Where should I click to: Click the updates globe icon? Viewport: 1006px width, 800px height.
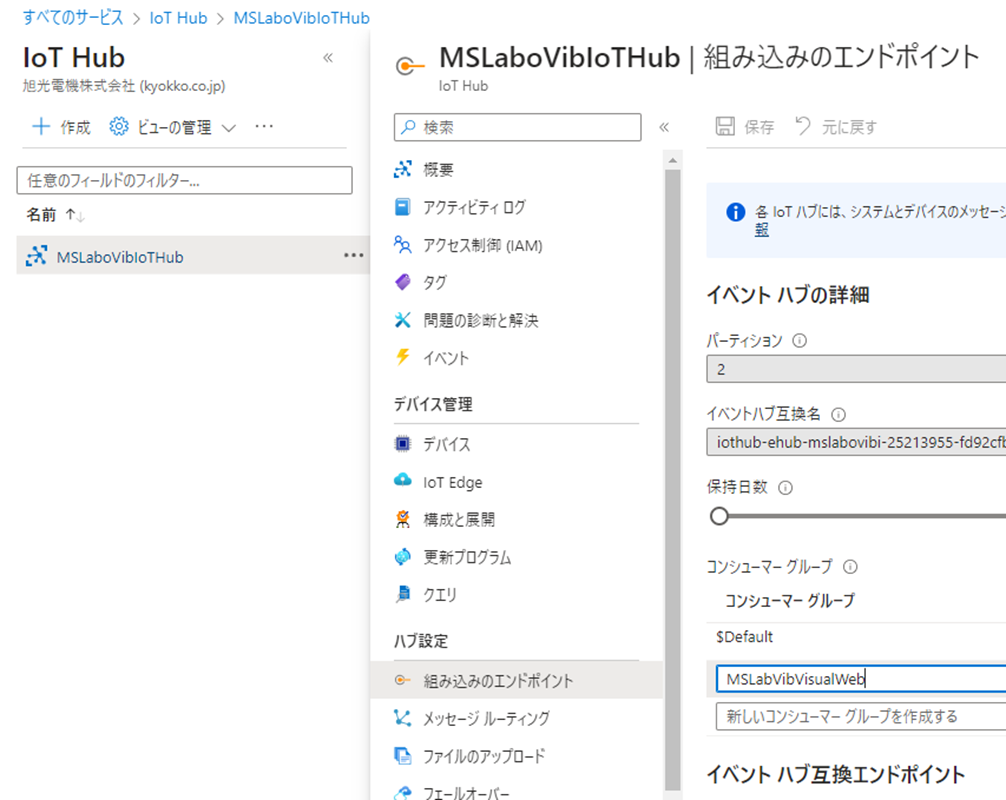(x=402, y=556)
